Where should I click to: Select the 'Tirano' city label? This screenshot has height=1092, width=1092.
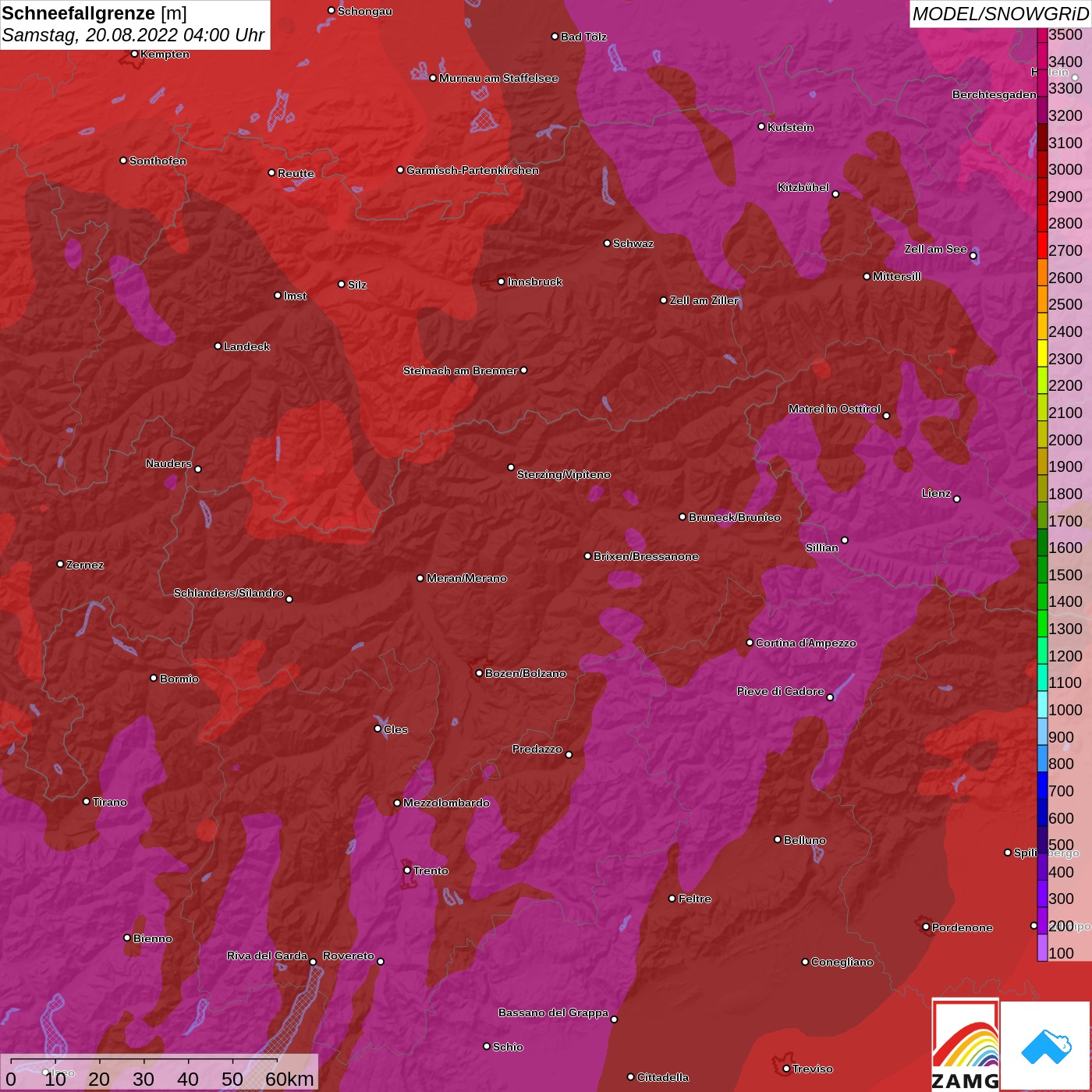coord(109,802)
